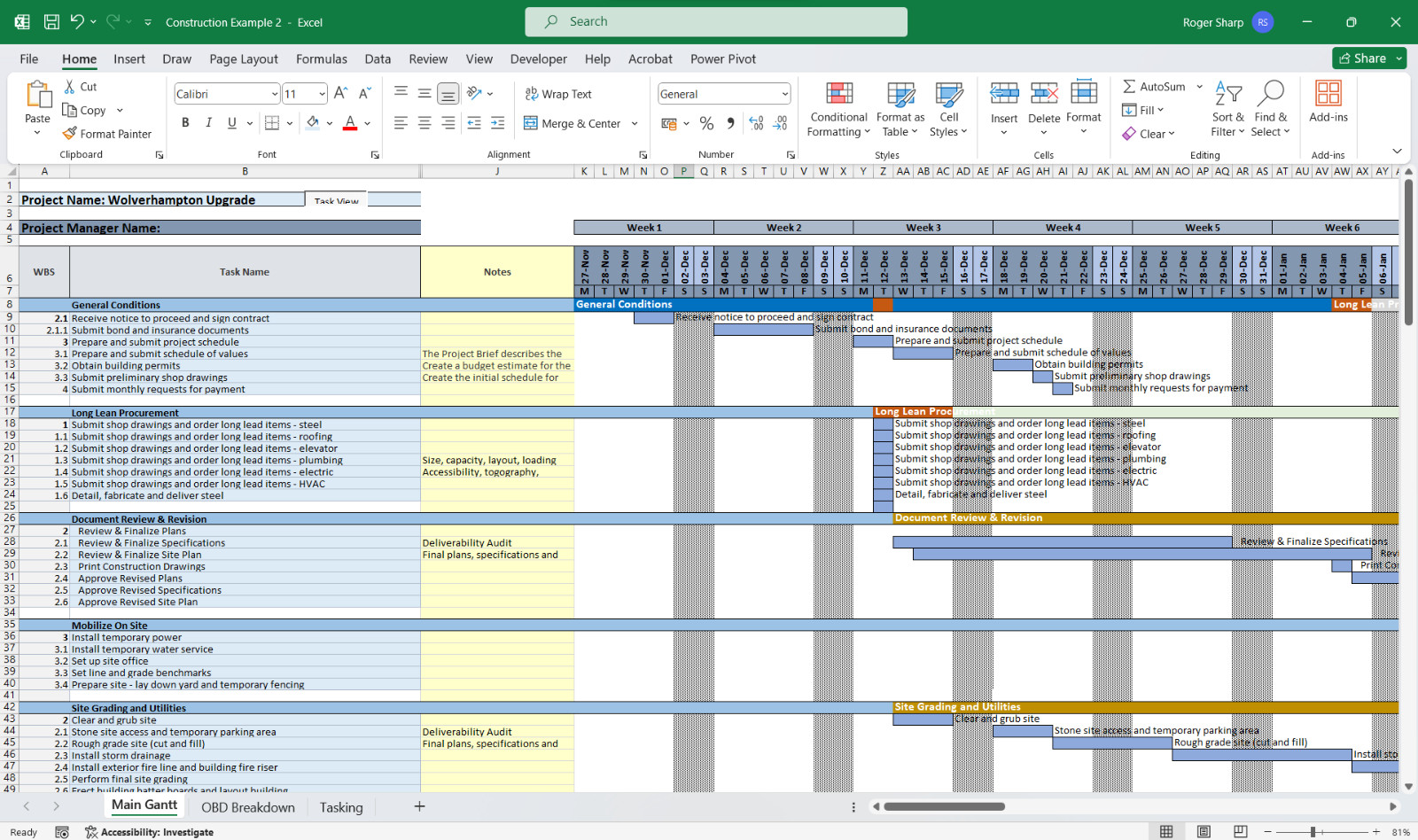1418x840 pixels.
Task: Apply the red font color
Action: pos(350,123)
